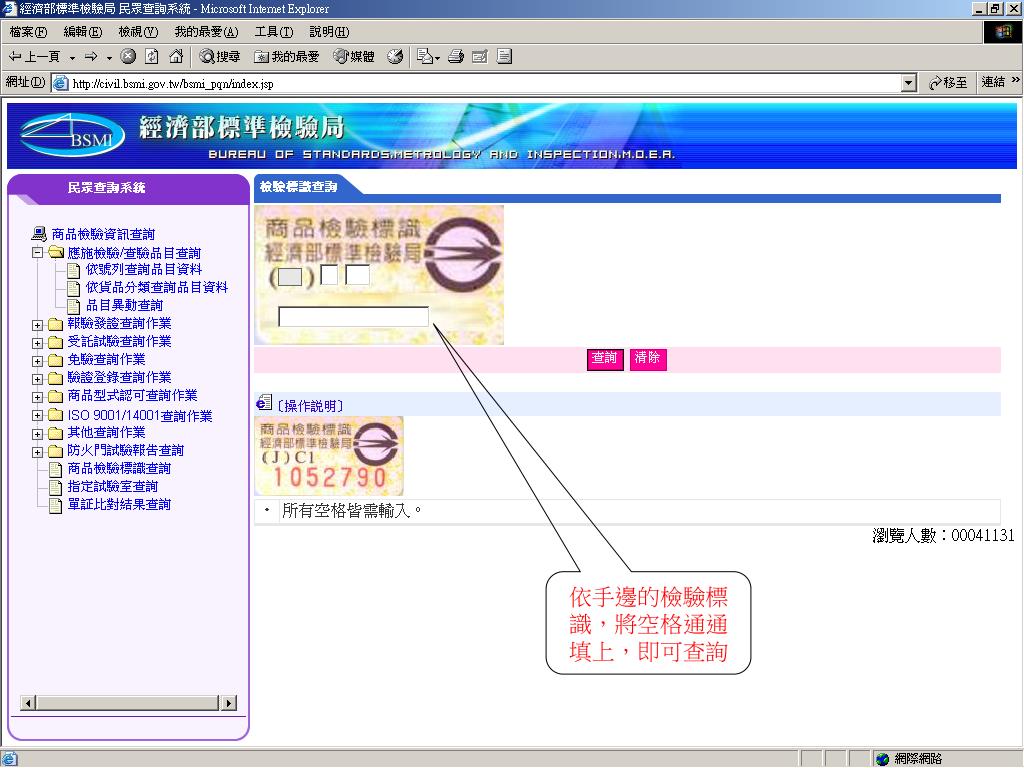Open the 我的最愛 menu in menu bar
Screen dimensions: 1024x768
pyautogui.click(x=206, y=31)
